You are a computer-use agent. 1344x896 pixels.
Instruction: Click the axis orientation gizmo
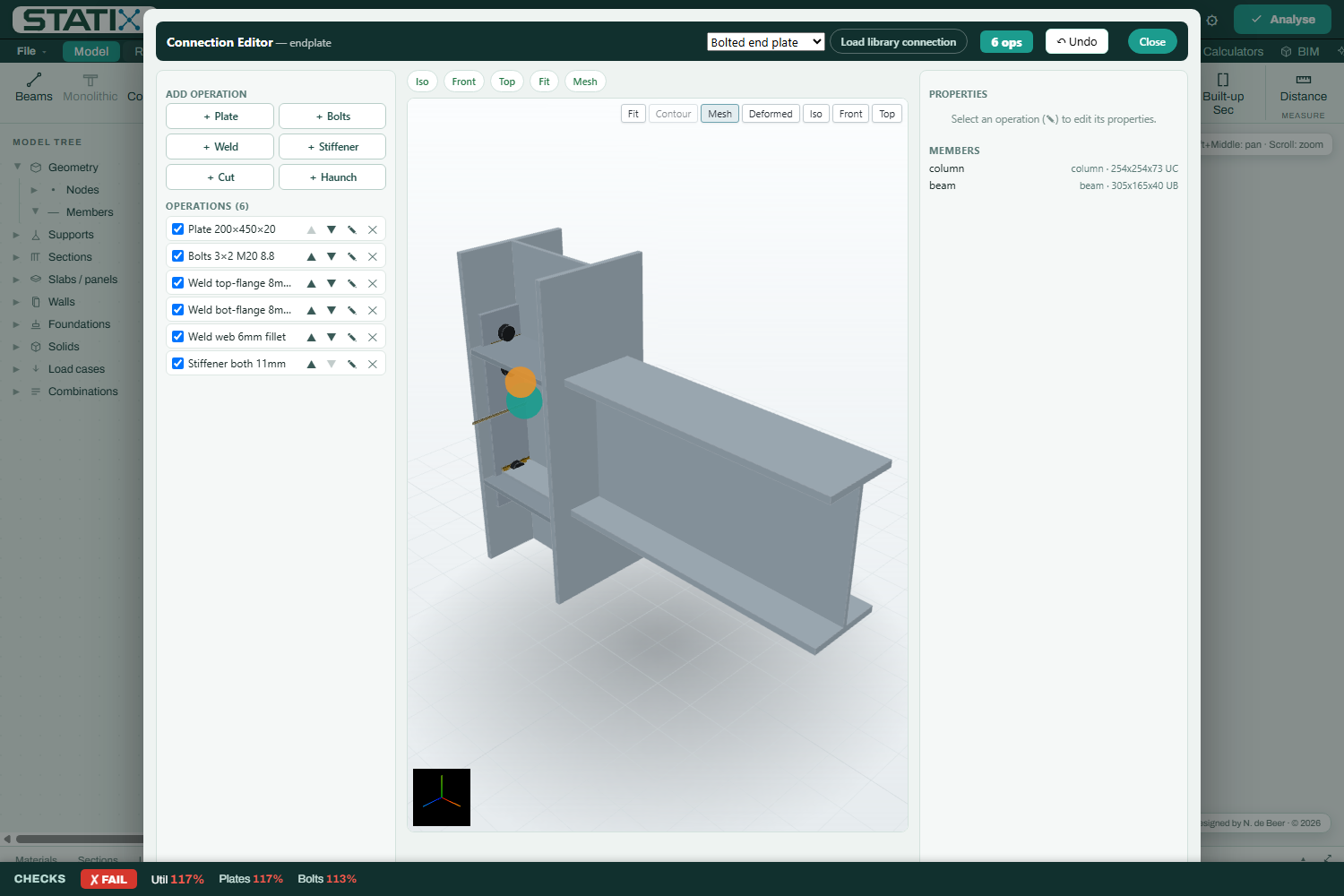pos(442,797)
